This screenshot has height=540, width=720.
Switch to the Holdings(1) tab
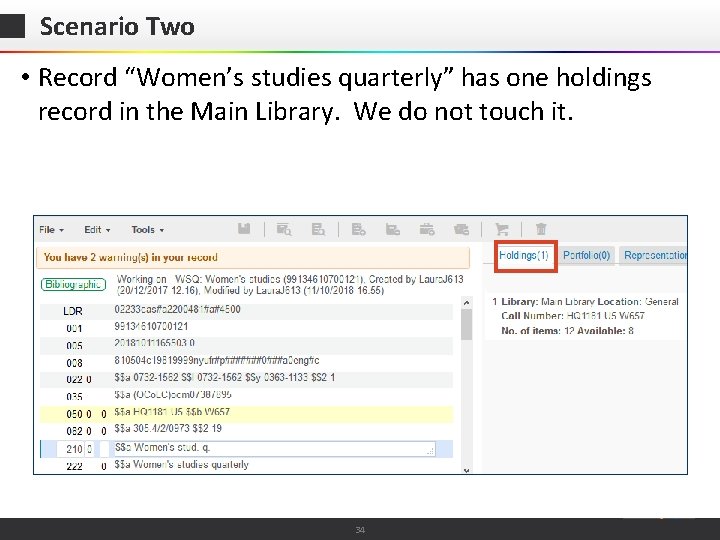pyautogui.click(x=524, y=256)
